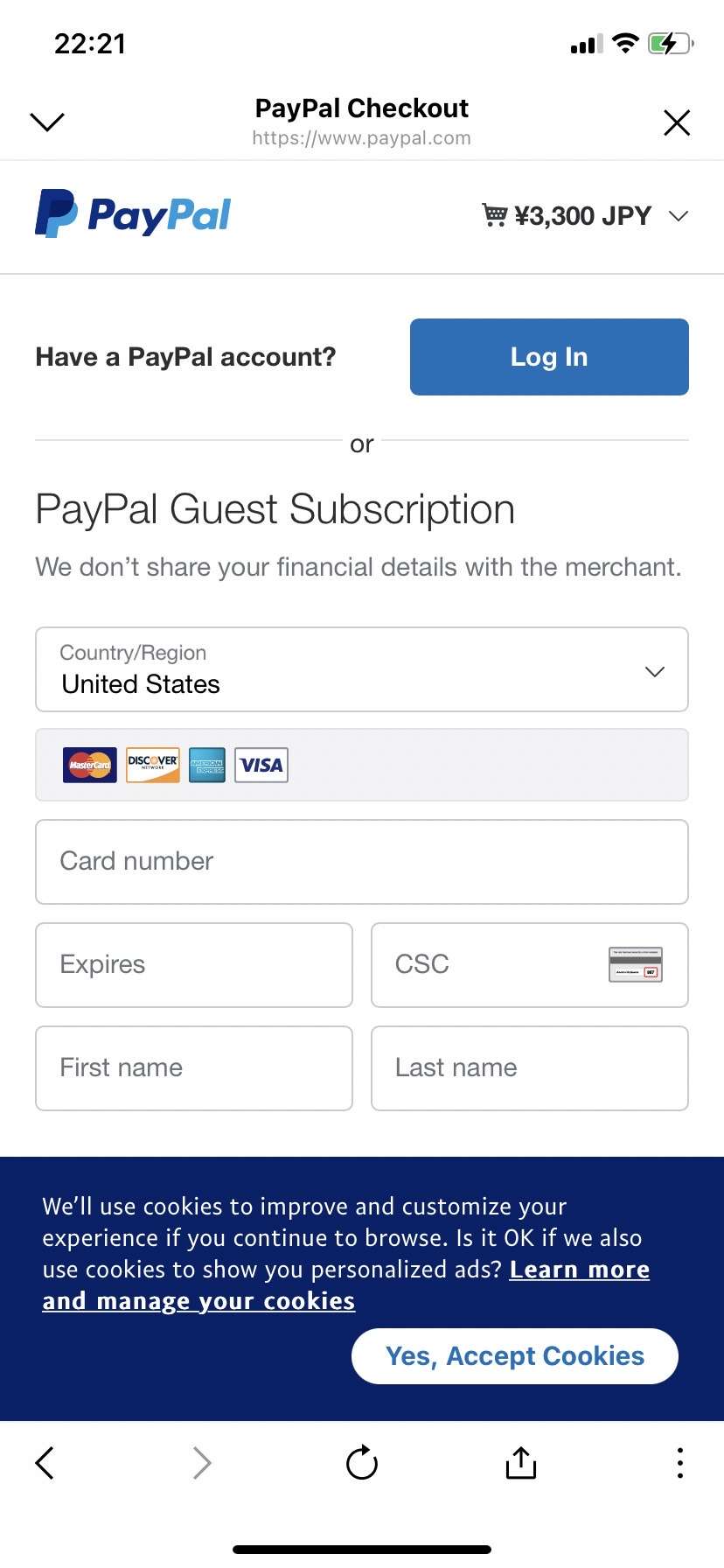724x1568 pixels.
Task: Close the PayPal Checkout window
Action: coord(677,122)
